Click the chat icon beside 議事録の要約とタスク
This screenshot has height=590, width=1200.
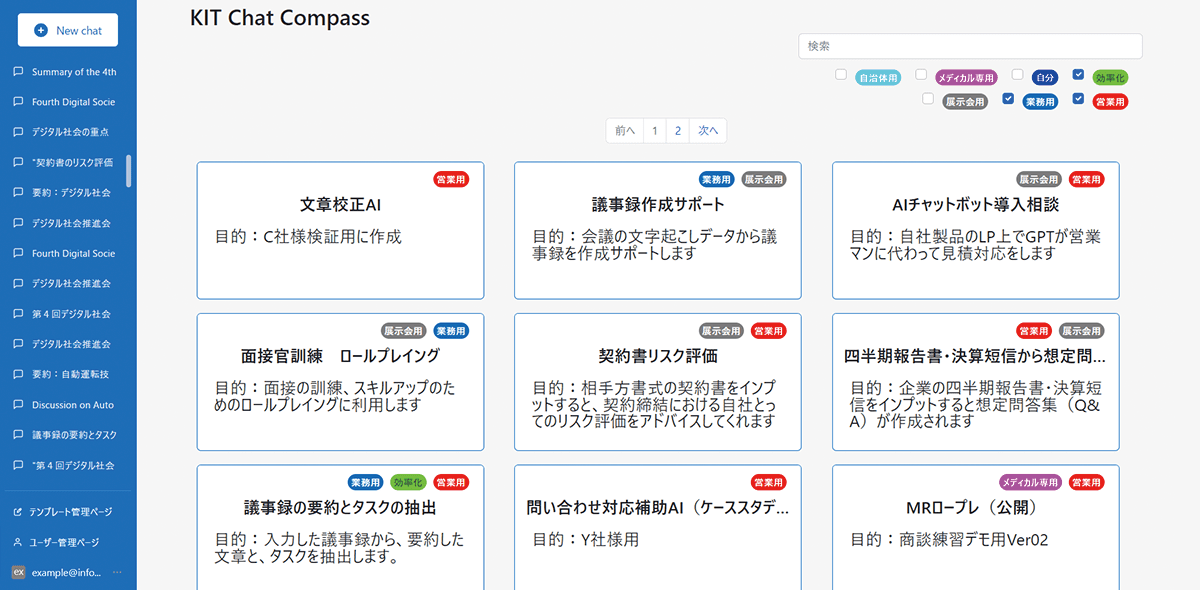pos(16,434)
